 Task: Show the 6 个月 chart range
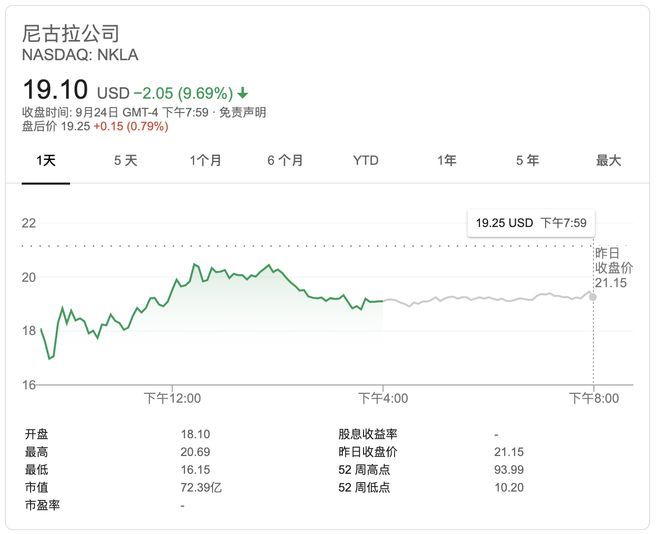tap(285, 160)
